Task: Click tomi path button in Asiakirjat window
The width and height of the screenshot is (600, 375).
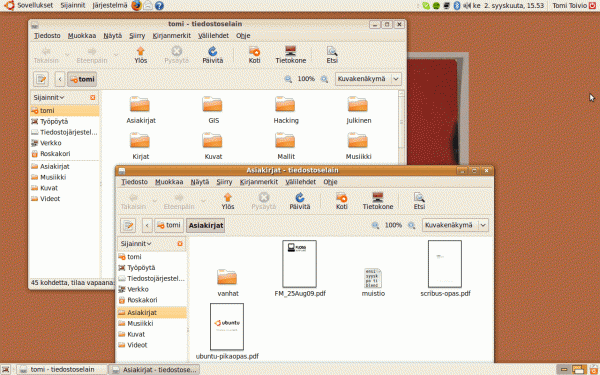Action: [169, 225]
